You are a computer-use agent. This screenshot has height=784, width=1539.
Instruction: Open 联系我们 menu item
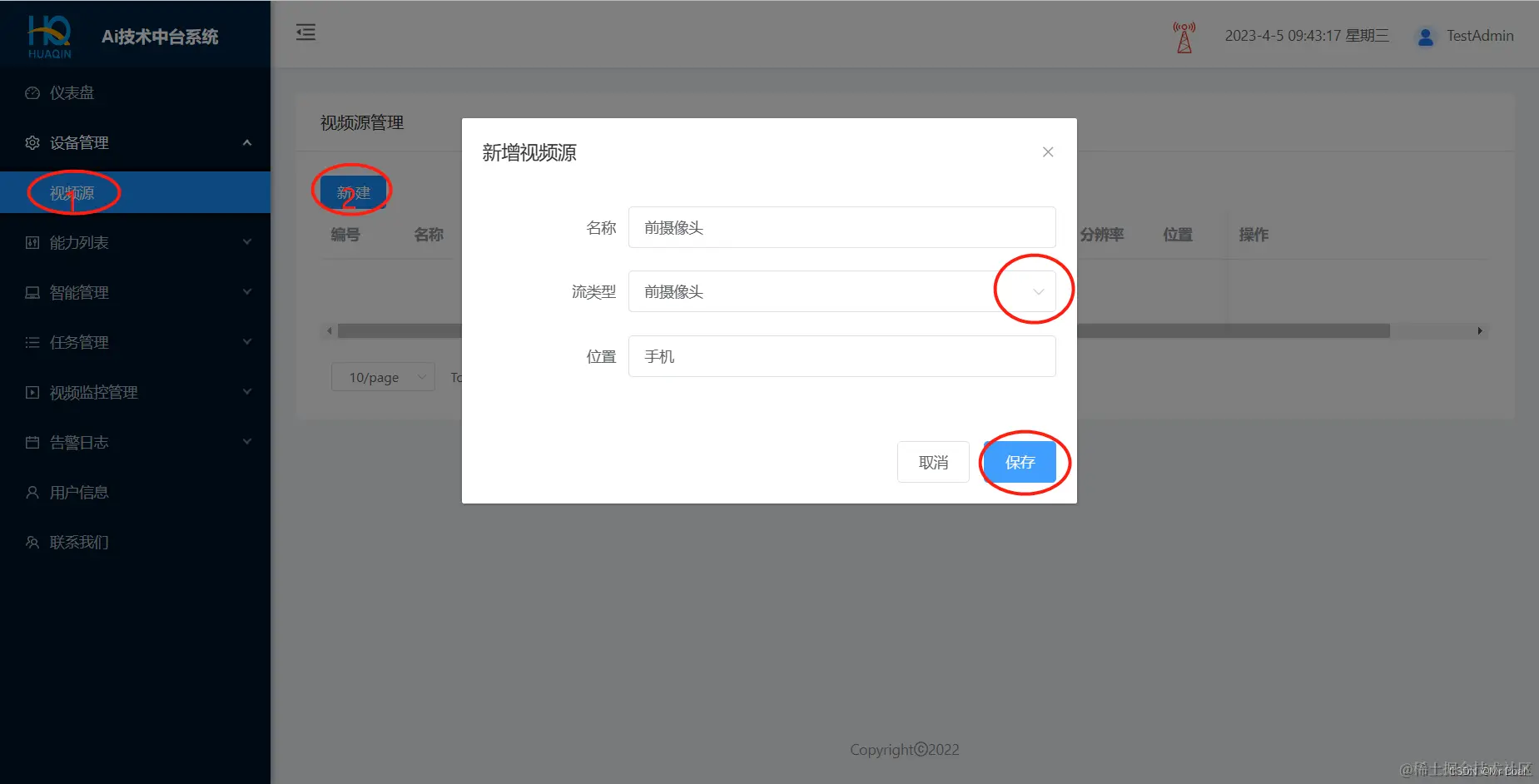(x=135, y=542)
